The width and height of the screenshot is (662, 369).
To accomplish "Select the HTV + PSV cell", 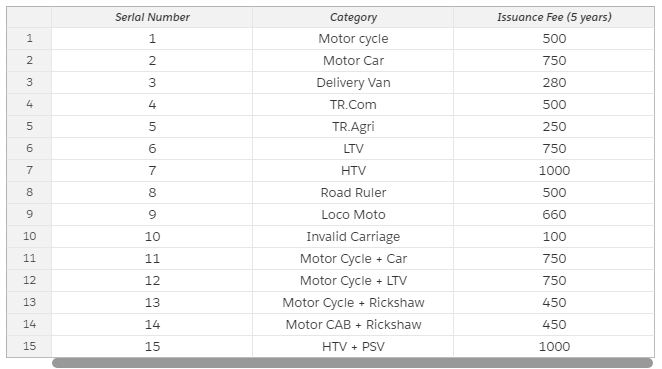I will [x=353, y=346].
